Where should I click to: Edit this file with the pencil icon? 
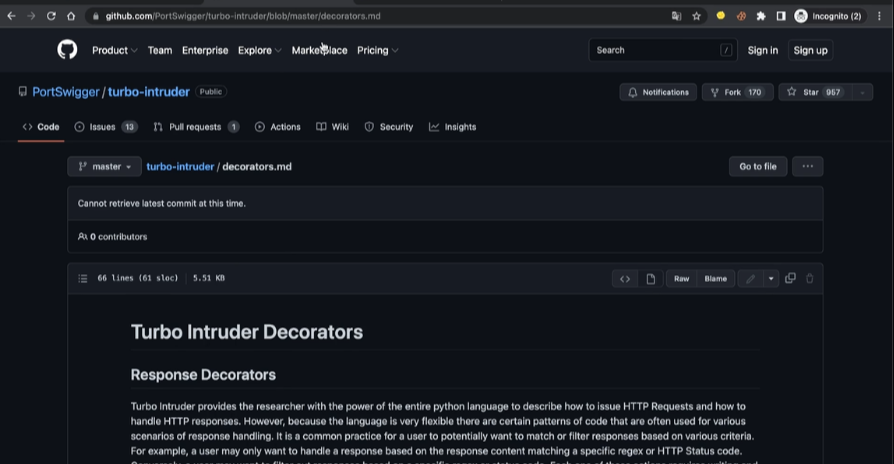750,279
